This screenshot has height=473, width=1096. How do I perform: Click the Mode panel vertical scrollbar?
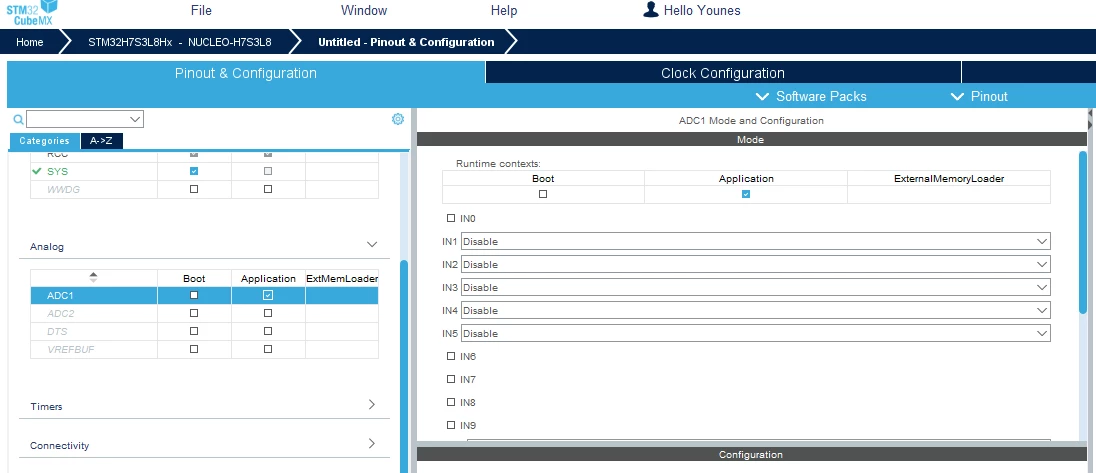pos(1083,232)
